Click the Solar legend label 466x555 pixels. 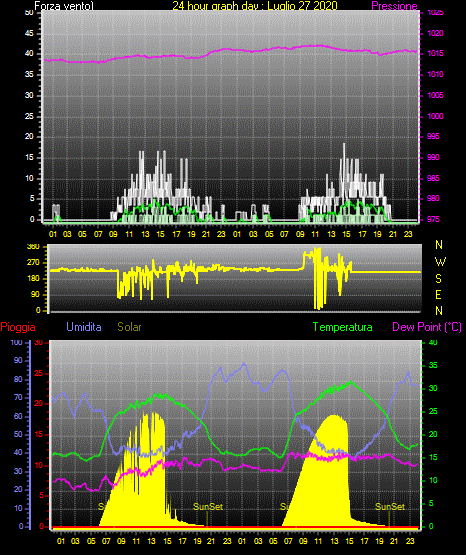[130, 327]
